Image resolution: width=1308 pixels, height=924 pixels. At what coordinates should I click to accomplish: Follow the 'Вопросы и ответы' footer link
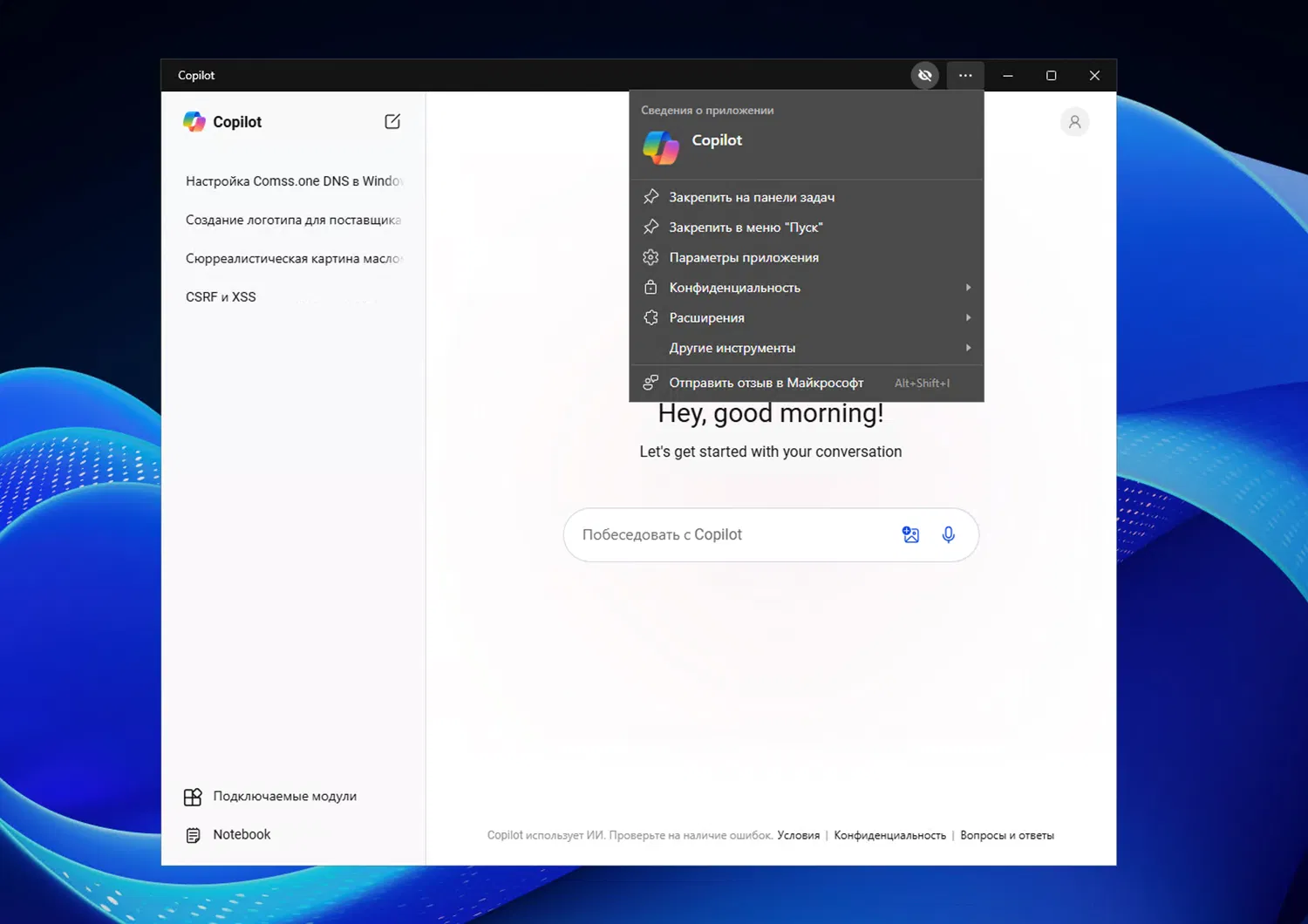point(1007,835)
